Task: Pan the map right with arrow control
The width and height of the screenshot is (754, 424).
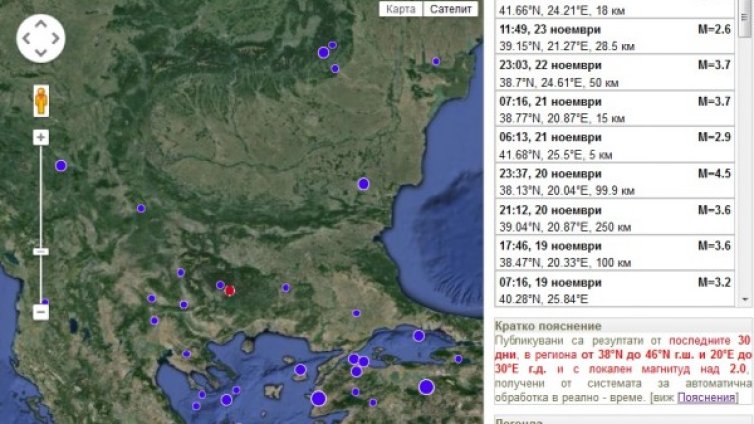Action: pyautogui.click(x=56, y=38)
